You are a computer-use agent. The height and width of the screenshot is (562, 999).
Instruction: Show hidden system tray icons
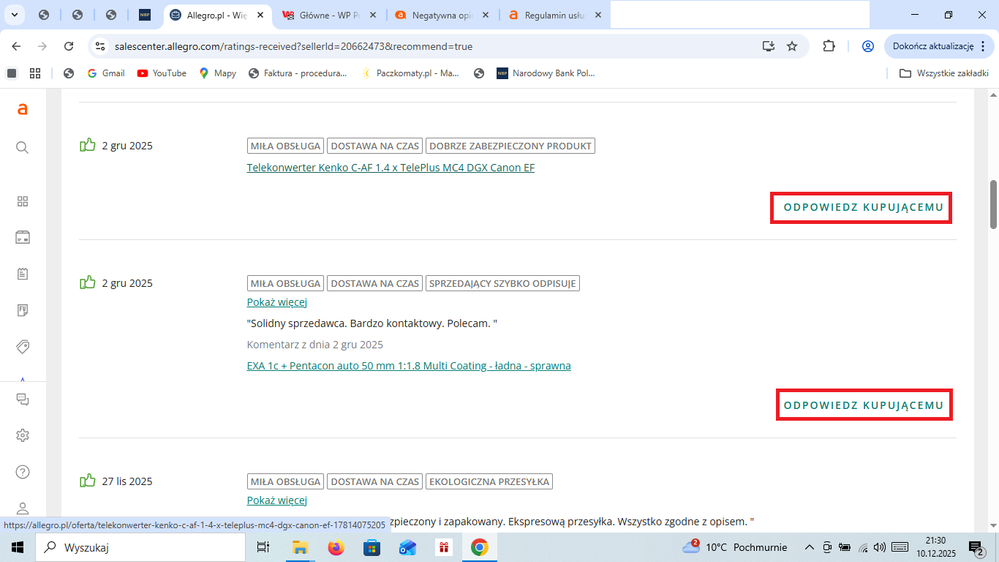point(809,547)
